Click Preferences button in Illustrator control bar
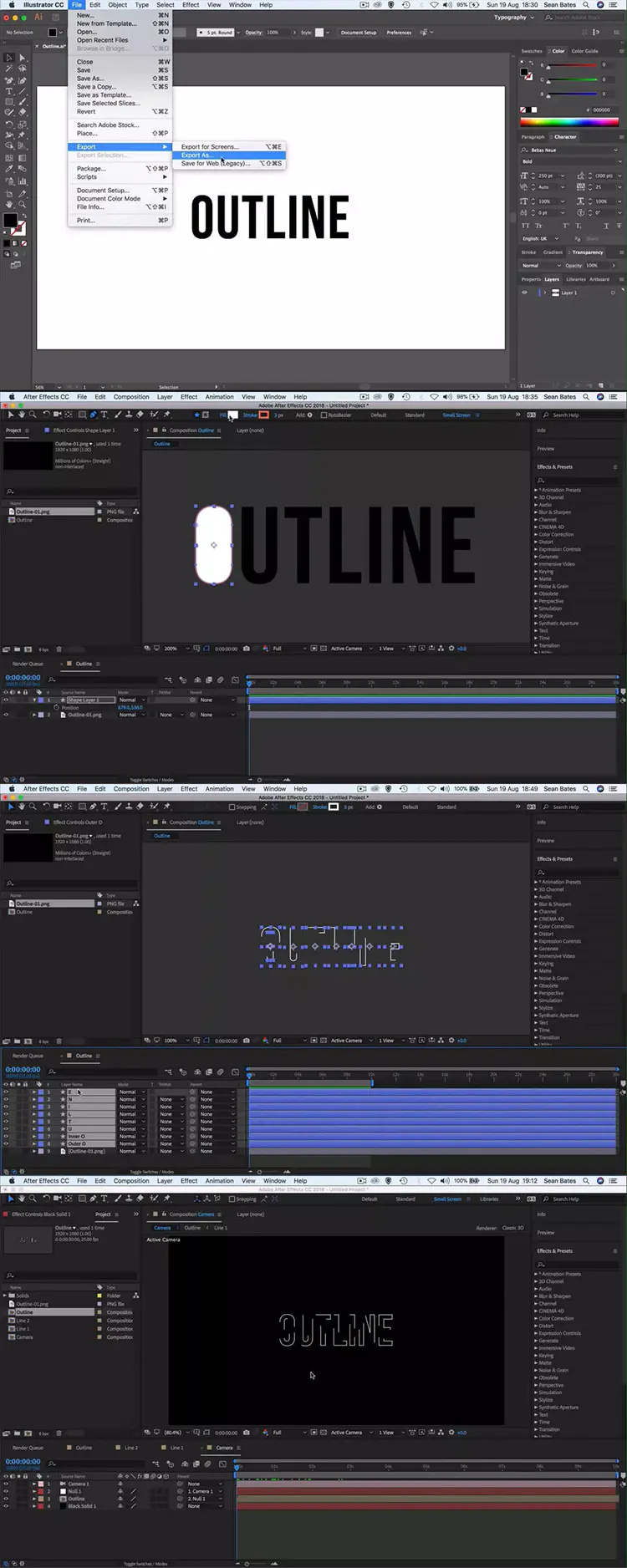 pos(399,33)
